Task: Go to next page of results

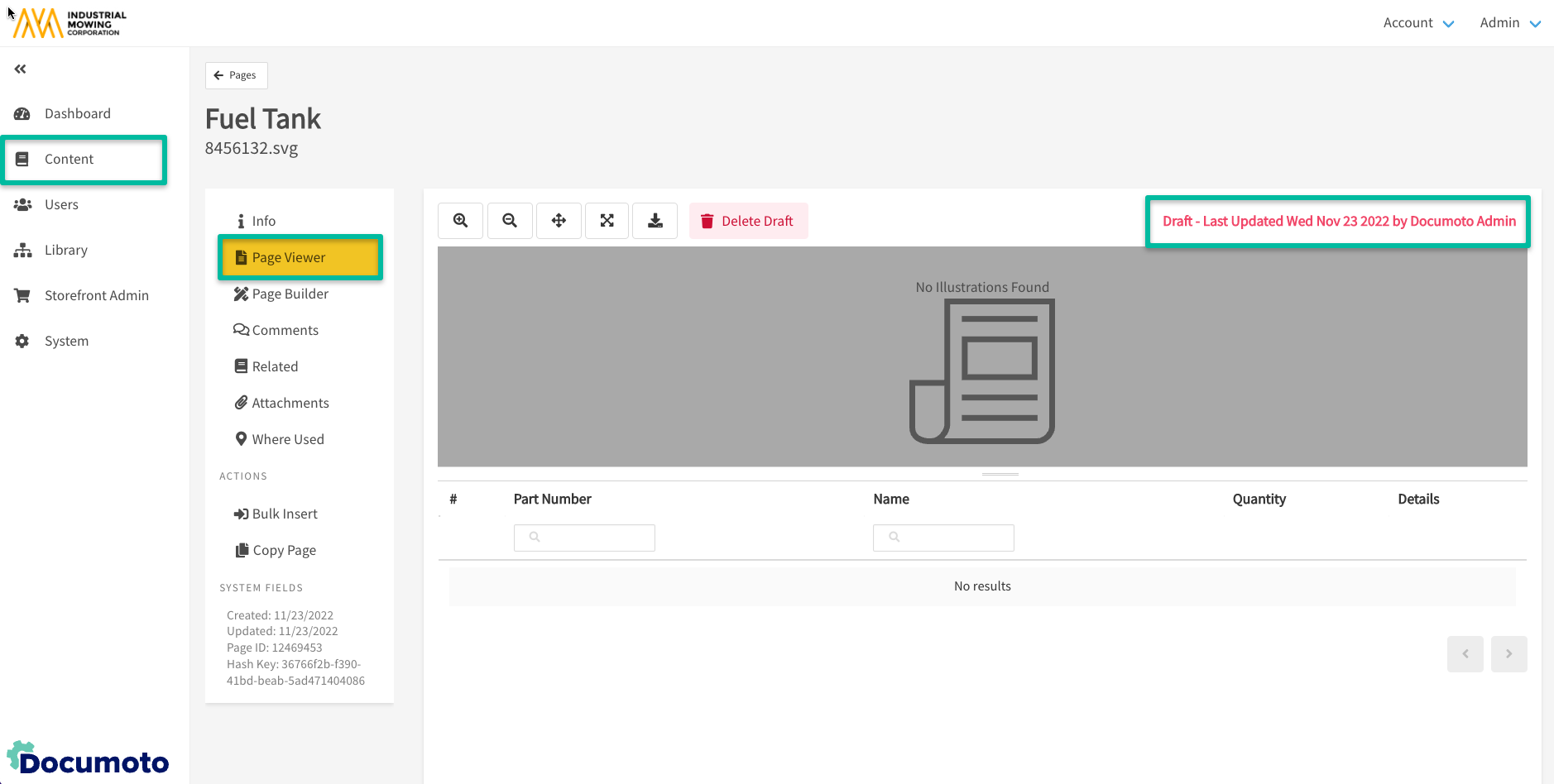Action: [x=1508, y=654]
